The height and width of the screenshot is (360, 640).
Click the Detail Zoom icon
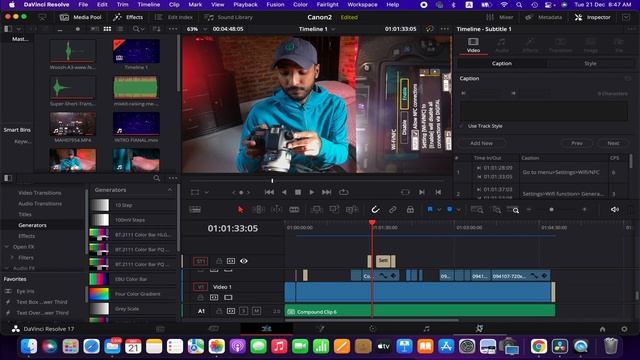pyautogui.click(x=496, y=209)
